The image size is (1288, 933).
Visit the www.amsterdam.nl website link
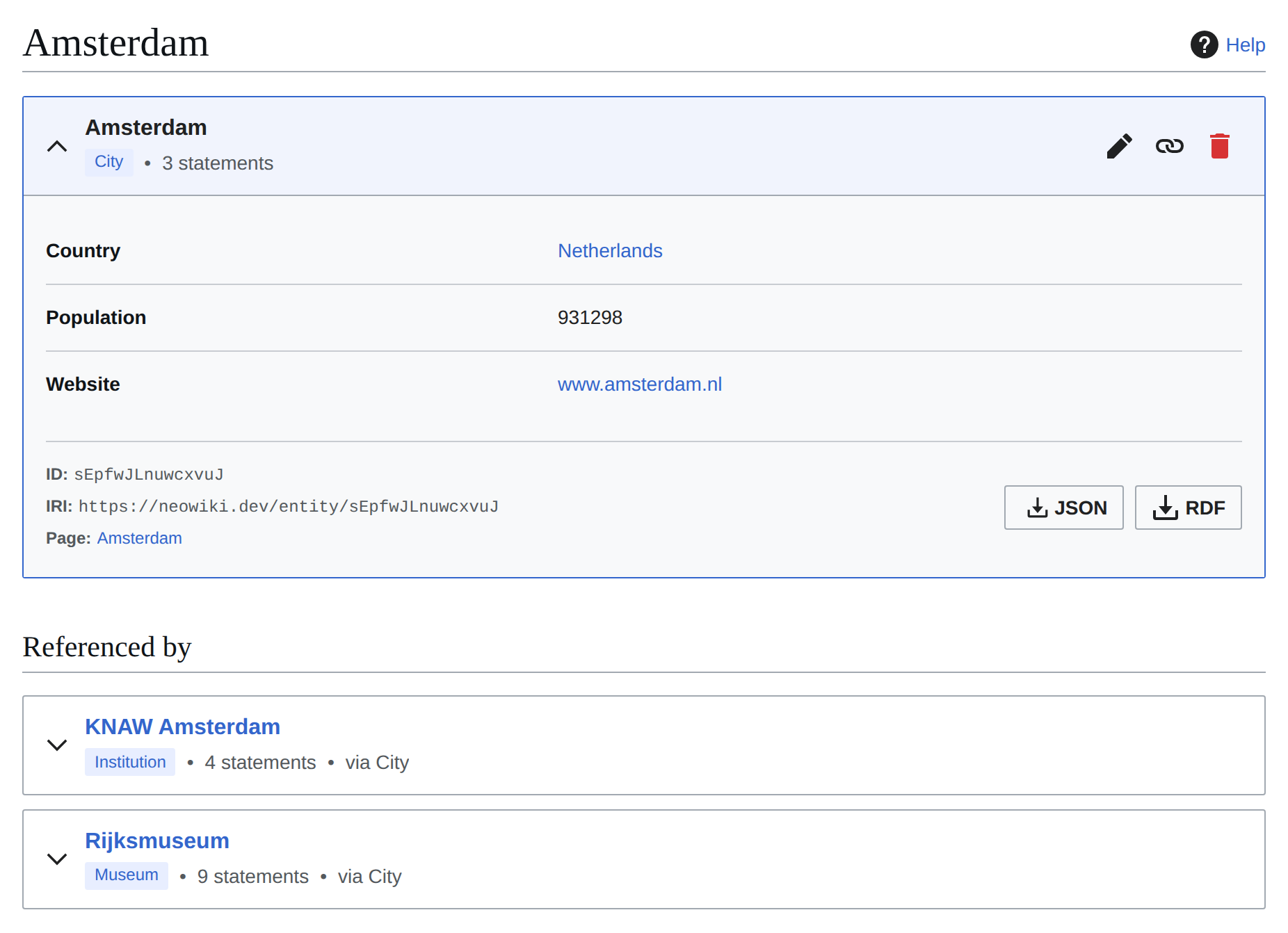(640, 384)
